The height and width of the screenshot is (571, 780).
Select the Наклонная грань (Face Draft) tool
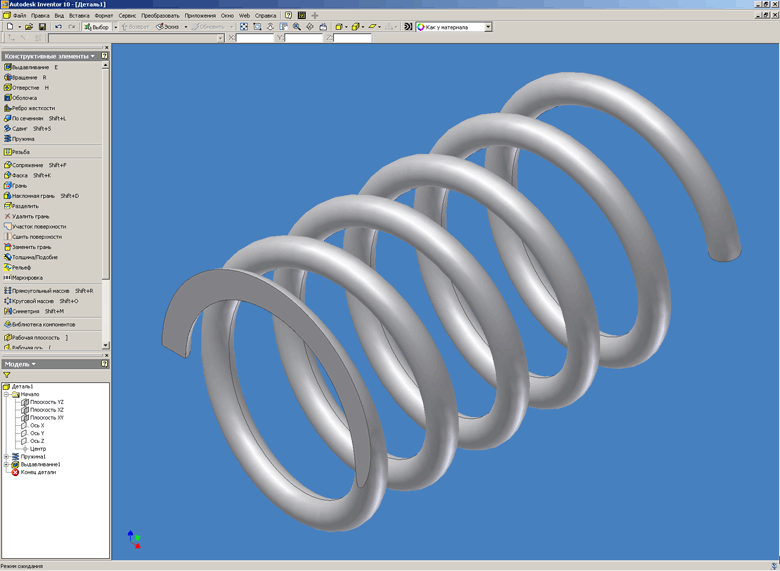pyautogui.click(x=41, y=195)
